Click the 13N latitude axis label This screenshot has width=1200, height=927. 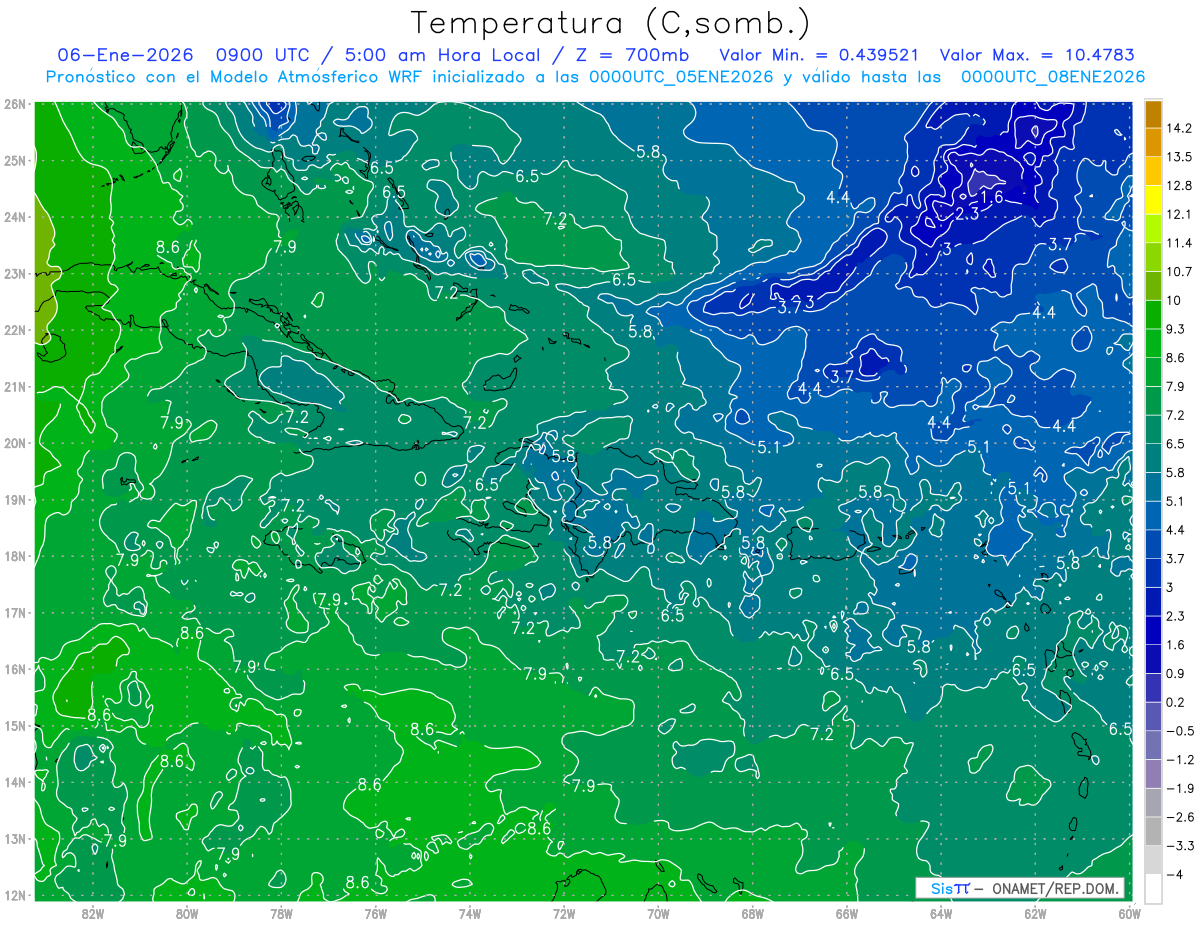(x=14, y=838)
